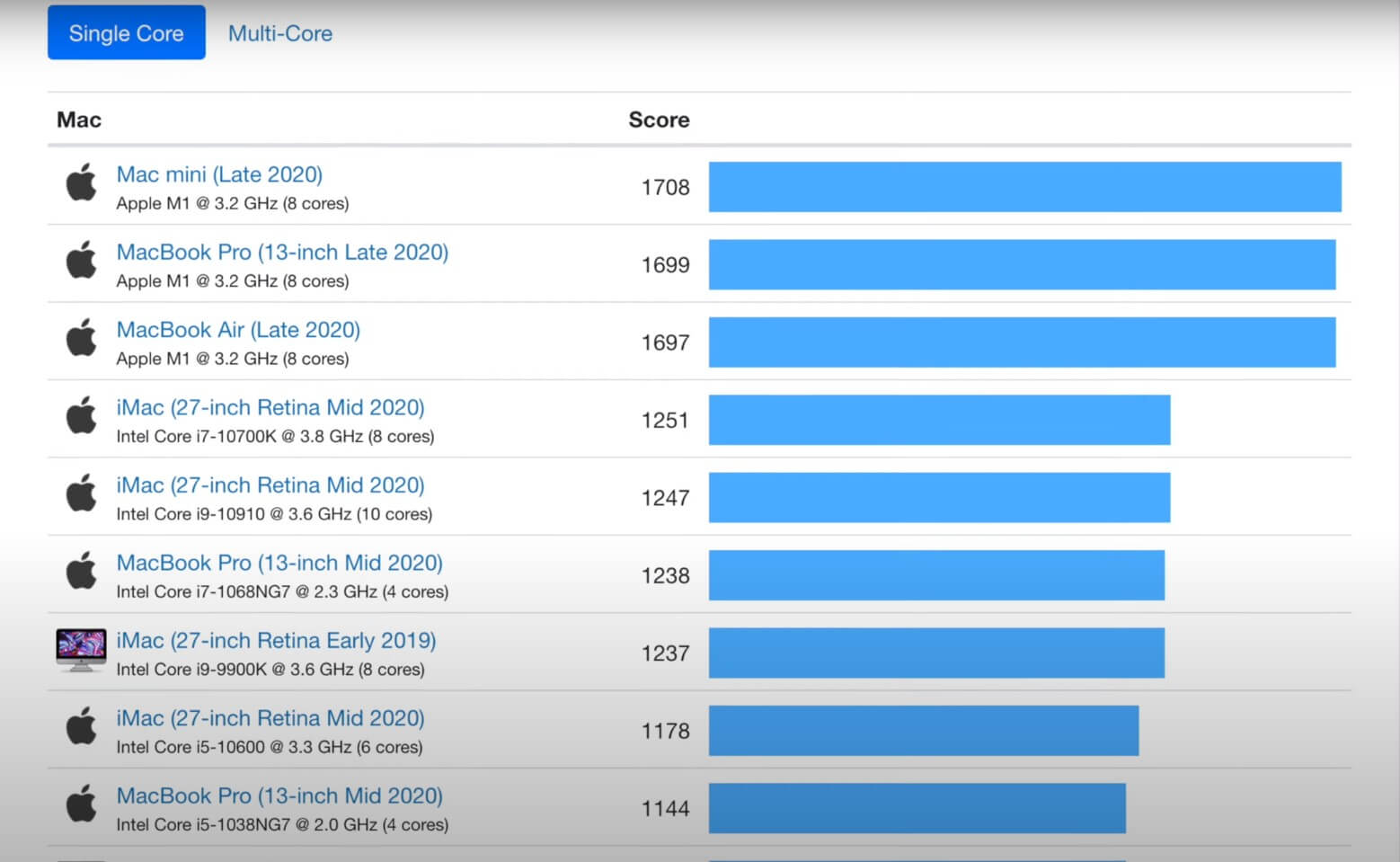Click the MacBook Air score bar

[1023, 342]
